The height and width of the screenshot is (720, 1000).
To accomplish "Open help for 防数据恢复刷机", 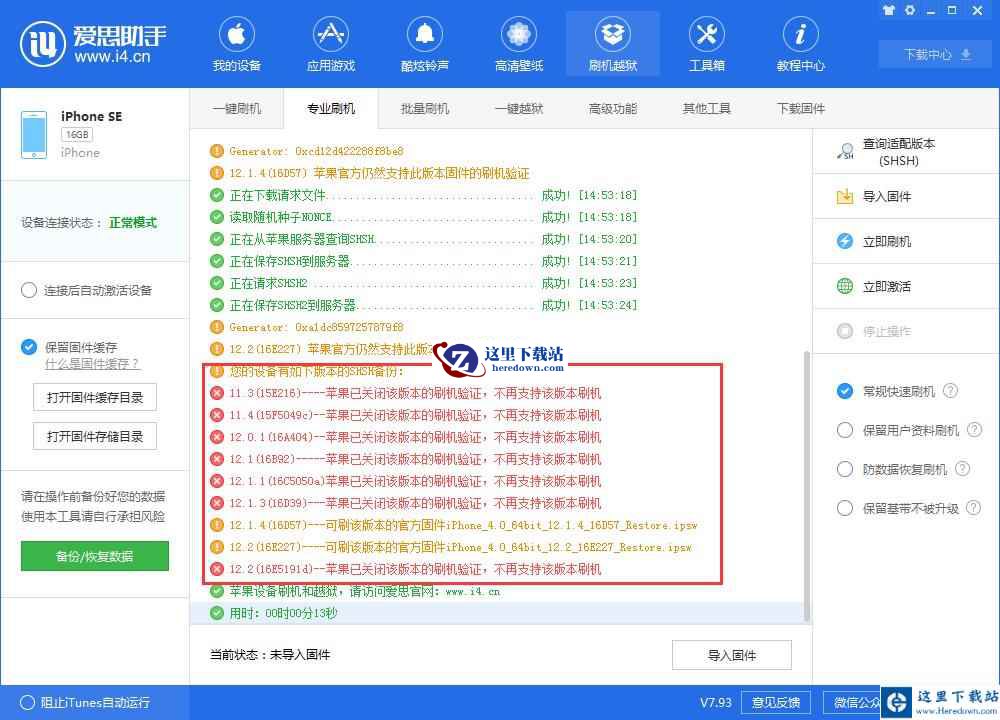I will click(x=962, y=469).
